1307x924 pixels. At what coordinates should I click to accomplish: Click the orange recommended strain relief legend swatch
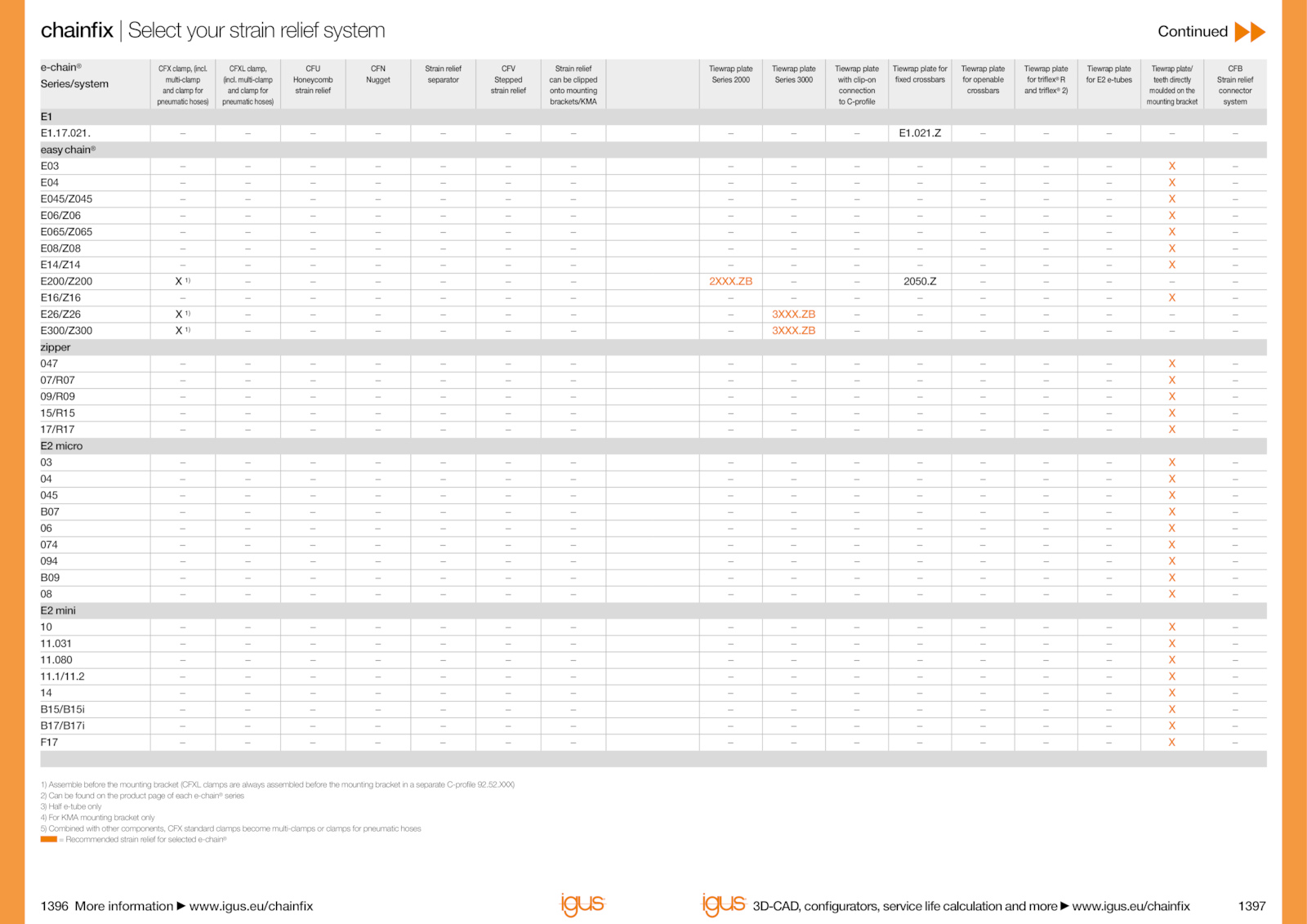(49, 839)
